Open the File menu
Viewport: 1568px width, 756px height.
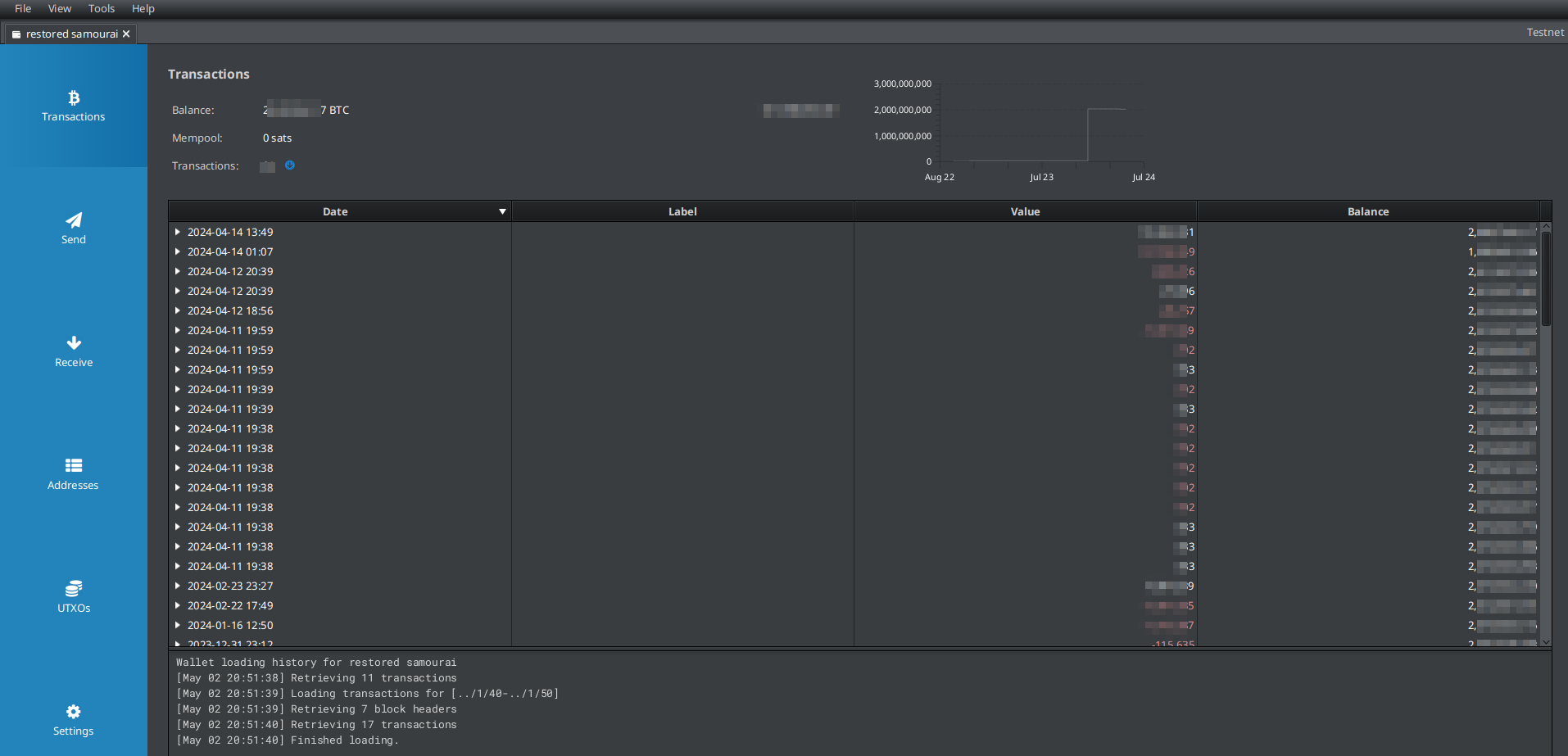point(23,8)
